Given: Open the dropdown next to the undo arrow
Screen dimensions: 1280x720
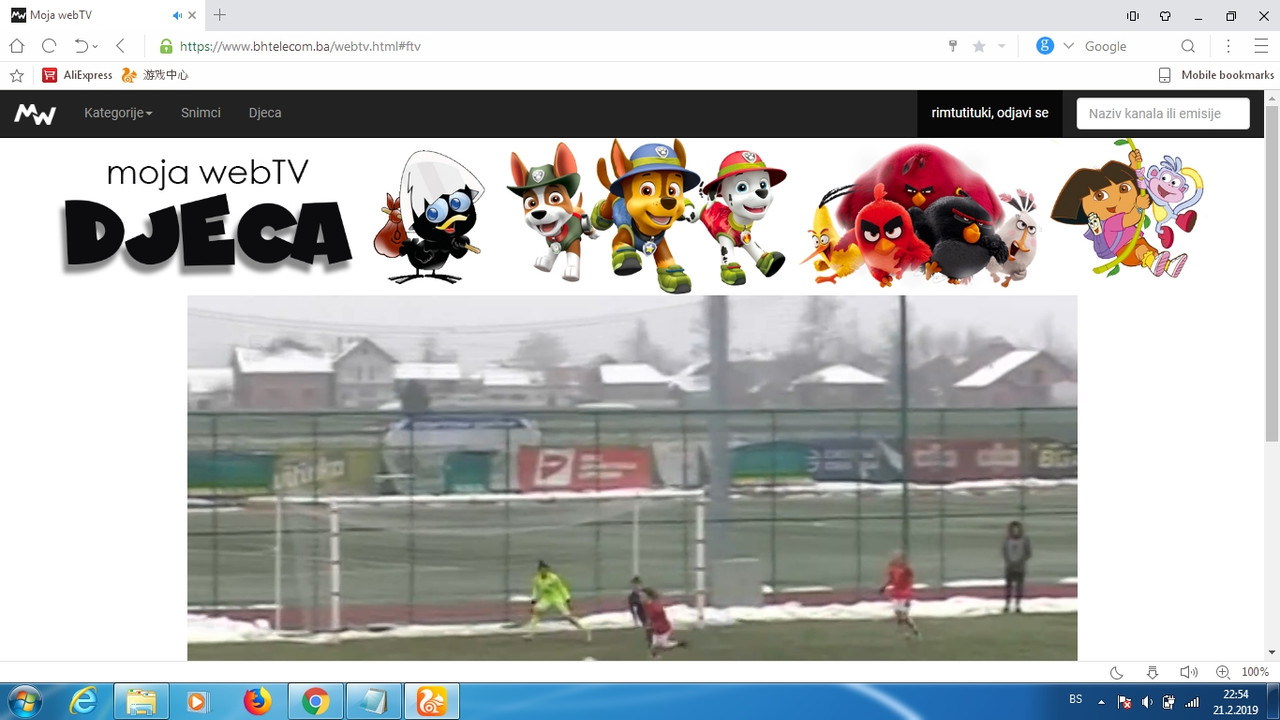Looking at the screenshot, I should point(95,46).
